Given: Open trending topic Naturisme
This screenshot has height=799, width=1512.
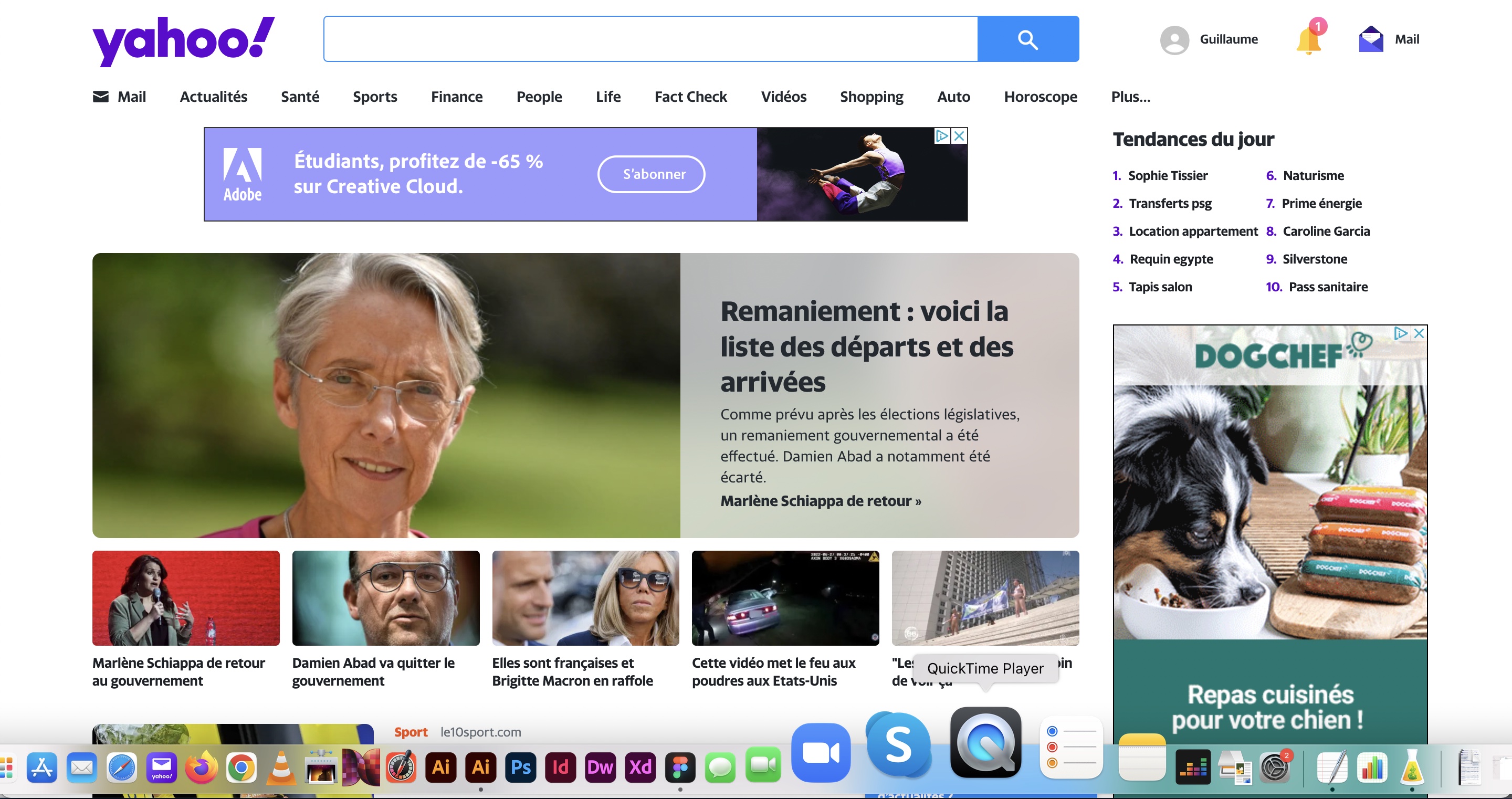Looking at the screenshot, I should [x=1313, y=175].
